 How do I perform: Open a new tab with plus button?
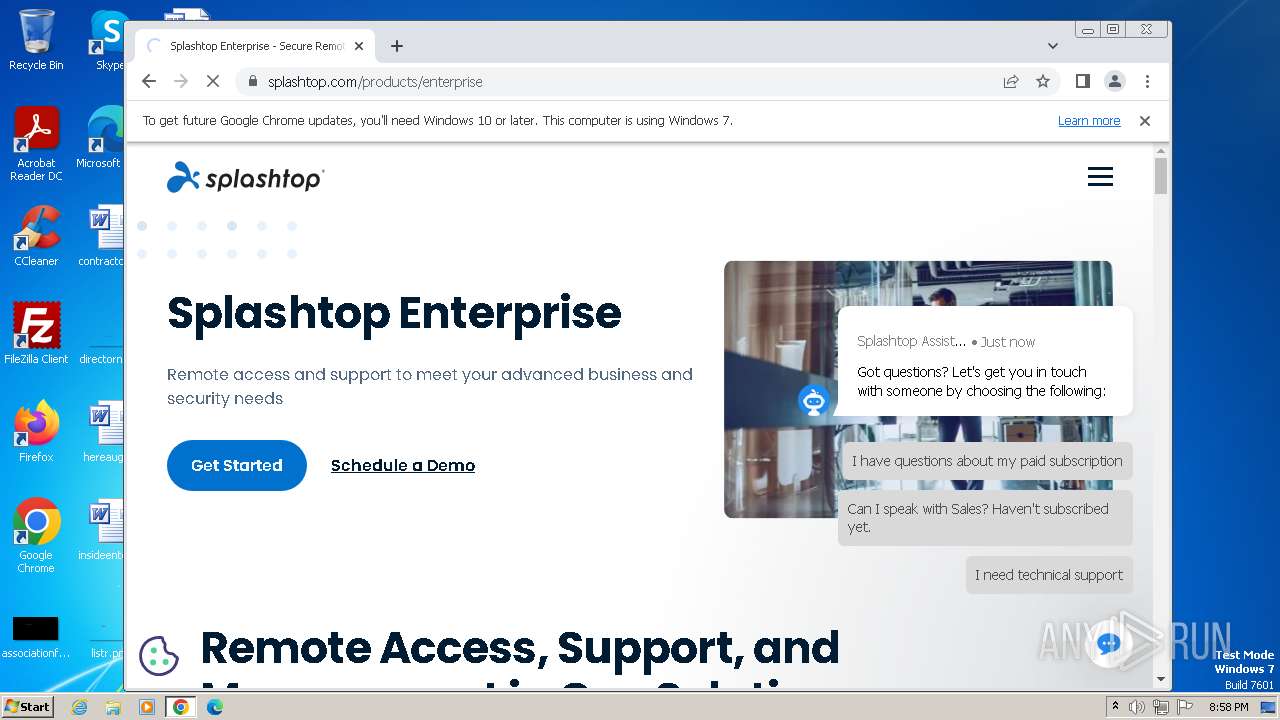397,46
